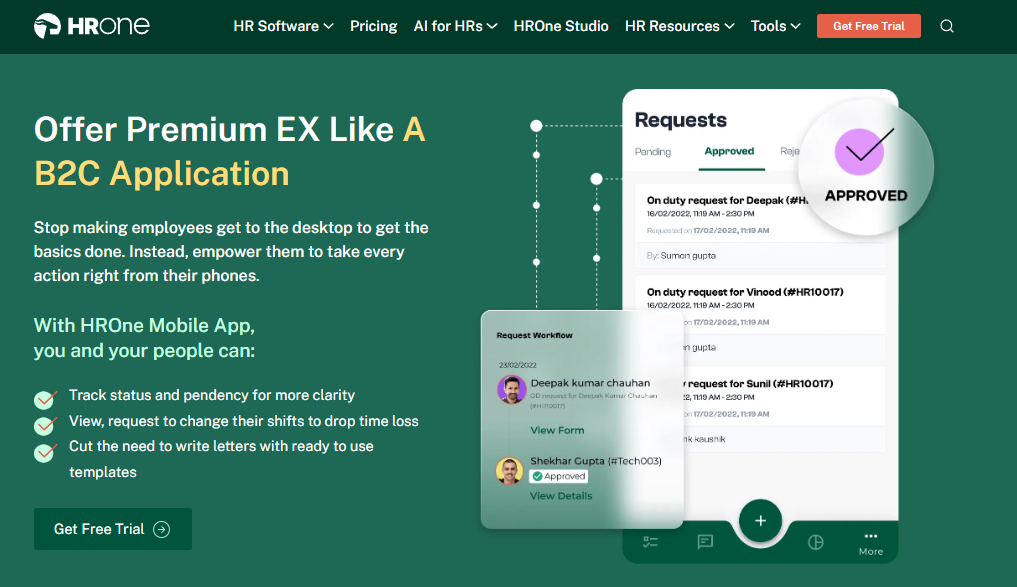
Task: Tap the plus button in phone mockup
Action: [760, 521]
